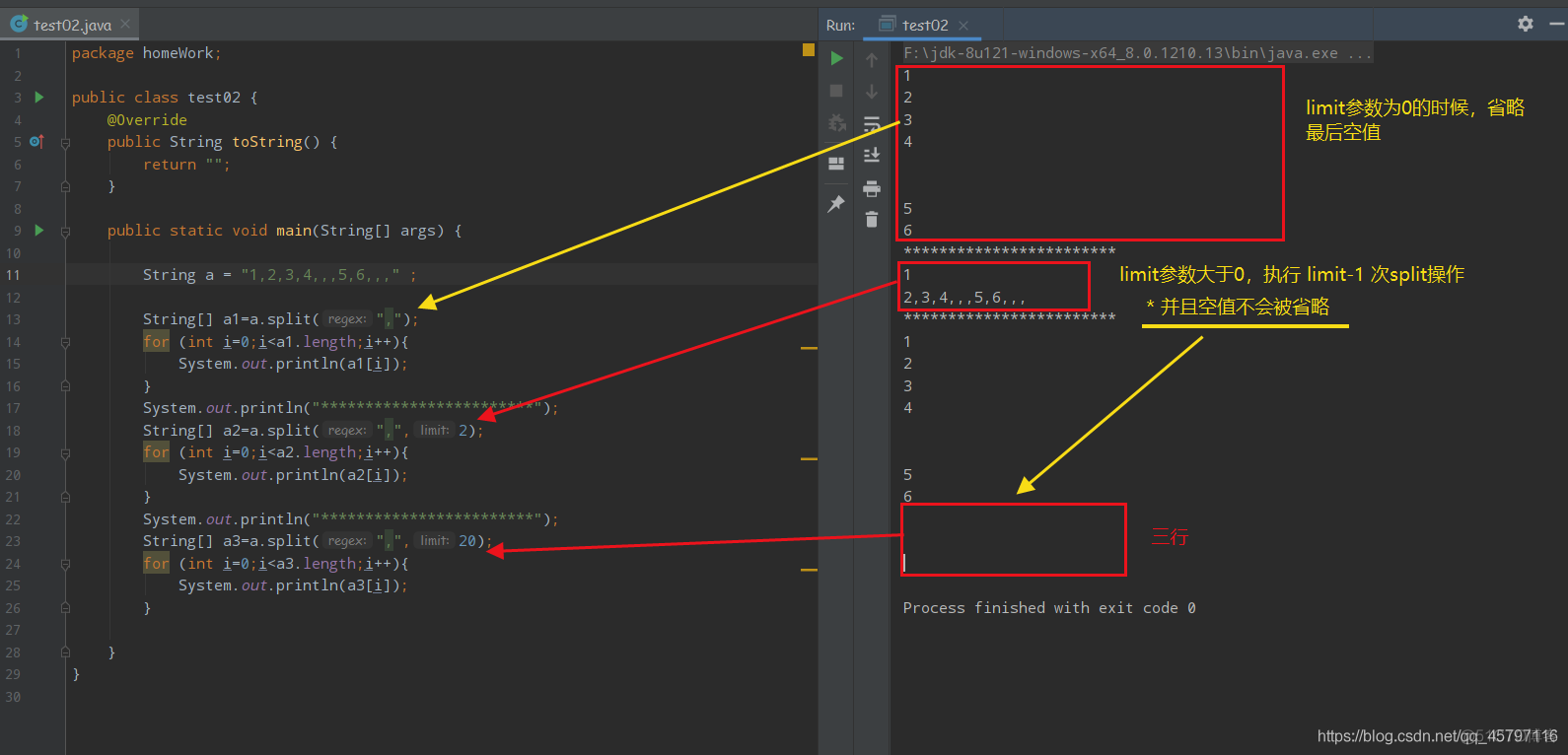1568x755 pixels.
Task: Click 'limit: 2' parameter hint
Action: (x=448, y=431)
